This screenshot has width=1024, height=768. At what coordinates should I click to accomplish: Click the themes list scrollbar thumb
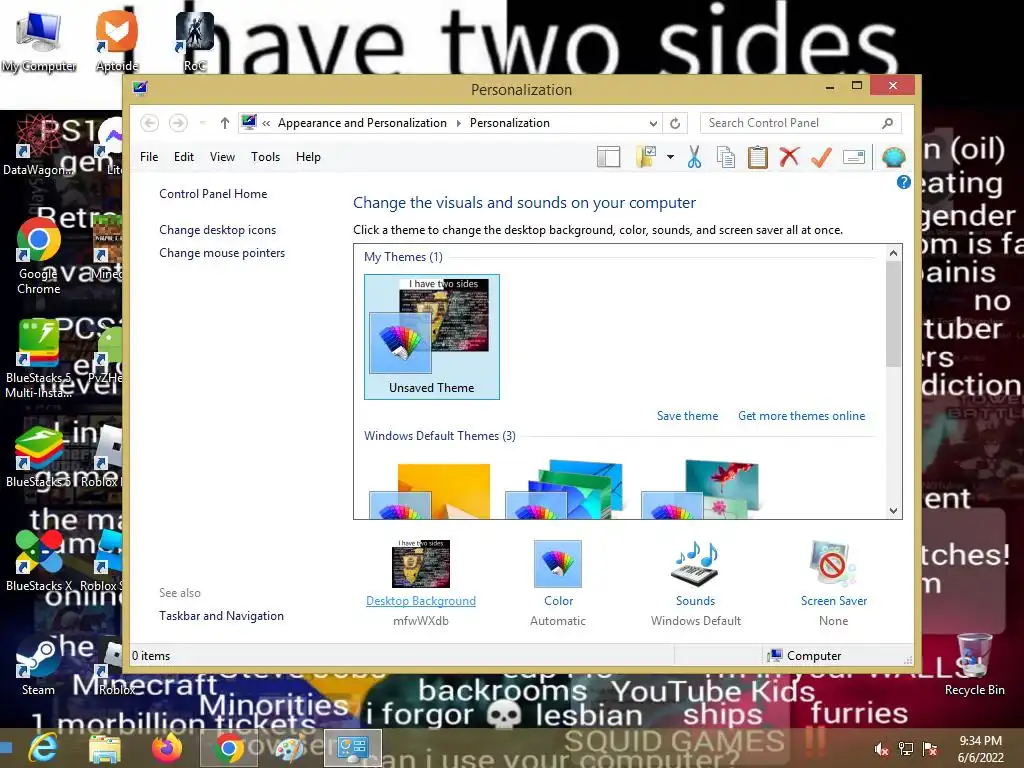(893, 314)
